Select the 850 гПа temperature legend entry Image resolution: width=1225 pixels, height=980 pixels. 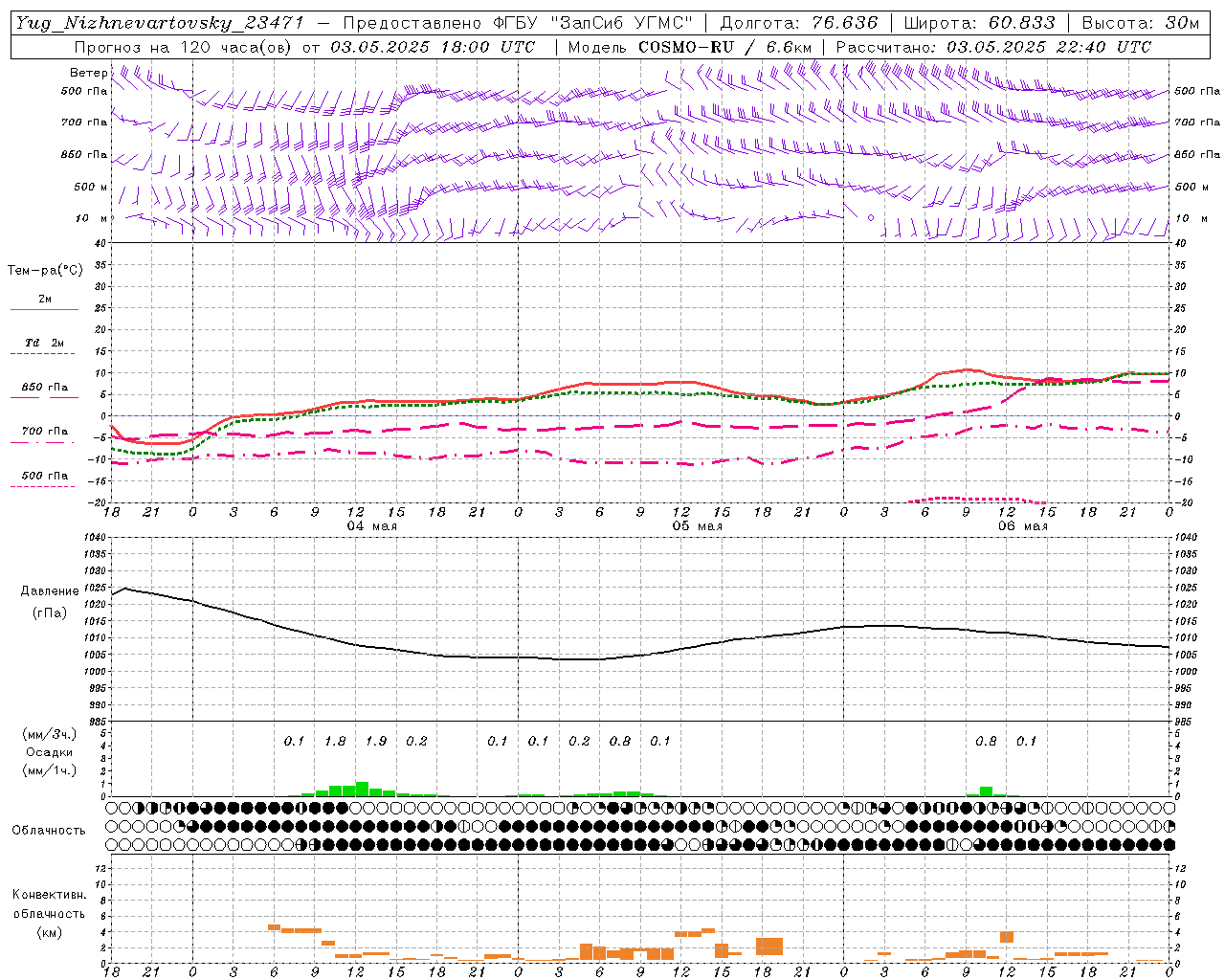pos(45,388)
